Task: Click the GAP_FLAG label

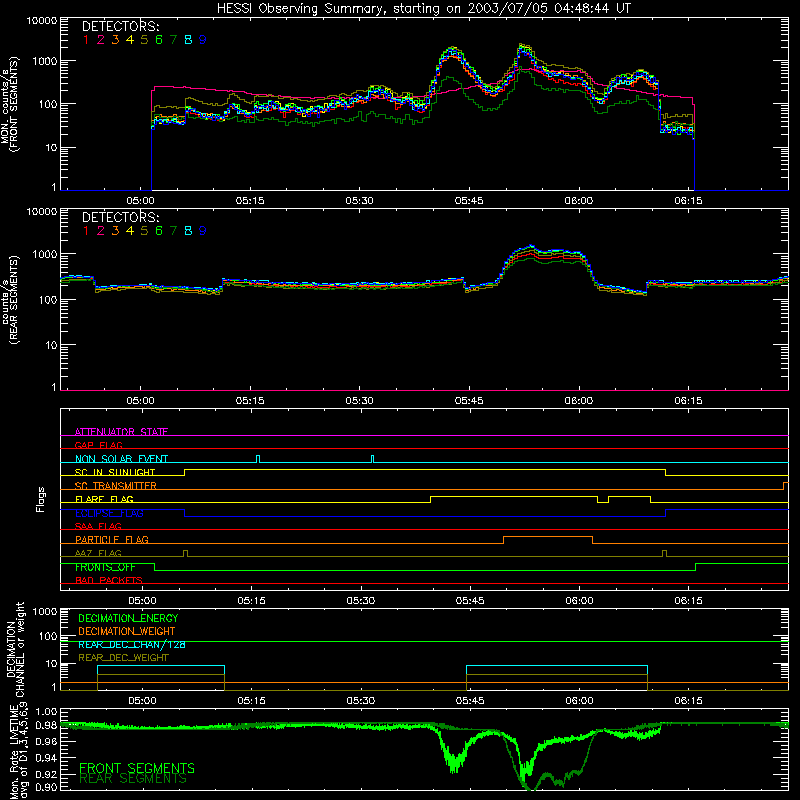Action: tap(98, 445)
